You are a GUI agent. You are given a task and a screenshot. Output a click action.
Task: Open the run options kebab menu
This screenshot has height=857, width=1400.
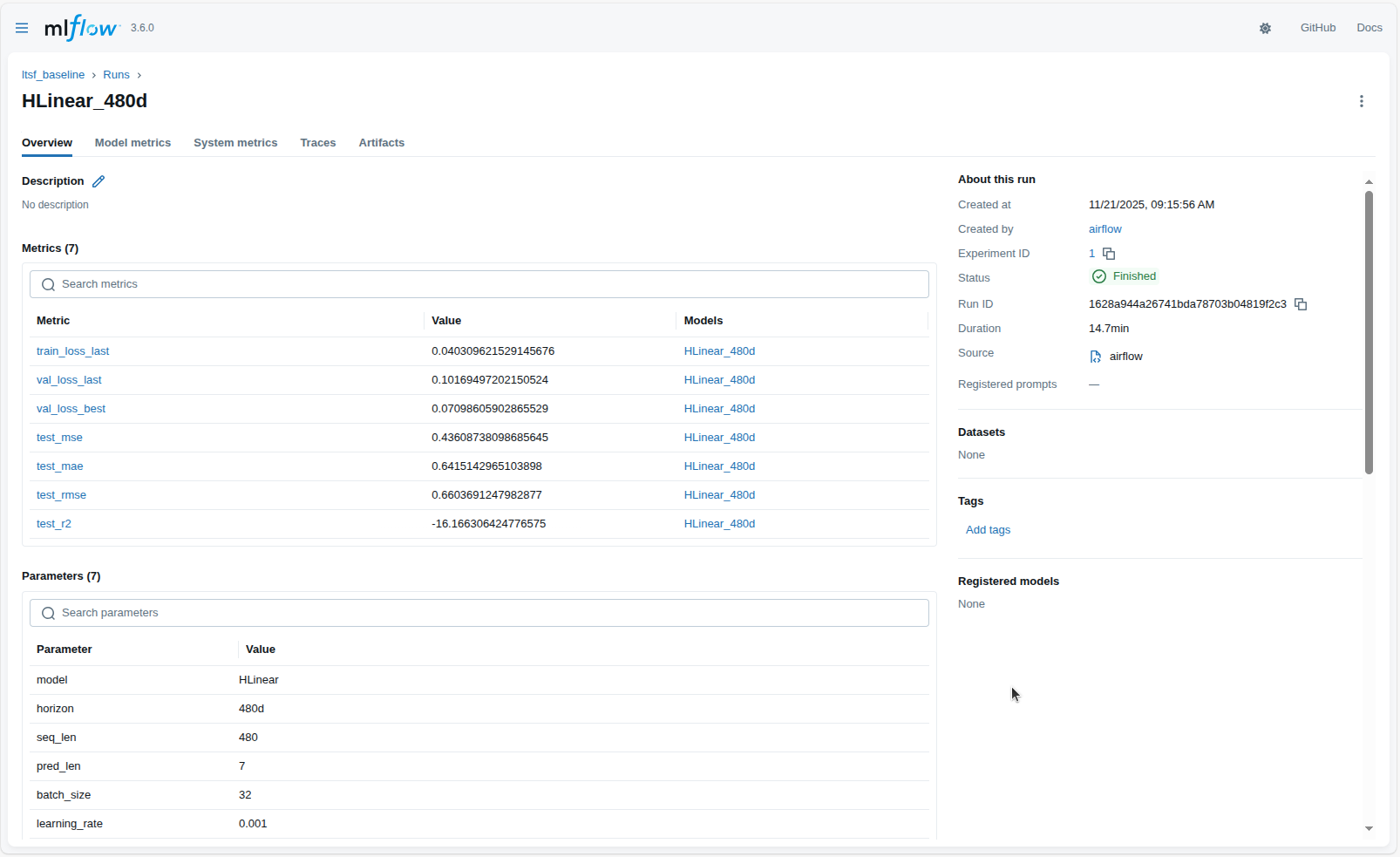pyautogui.click(x=1362, y=101)
